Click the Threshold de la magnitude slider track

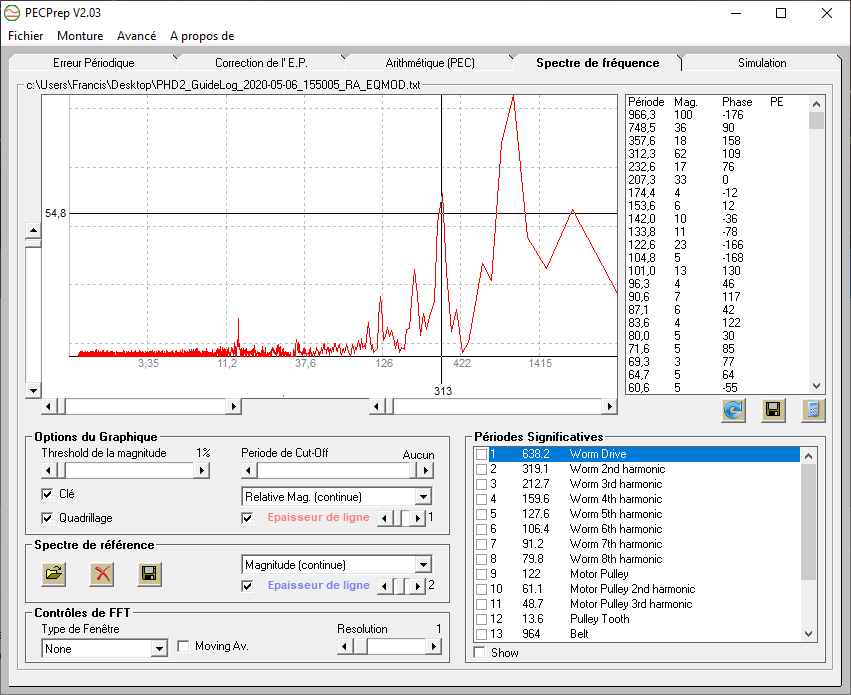(x=125, y=470)
